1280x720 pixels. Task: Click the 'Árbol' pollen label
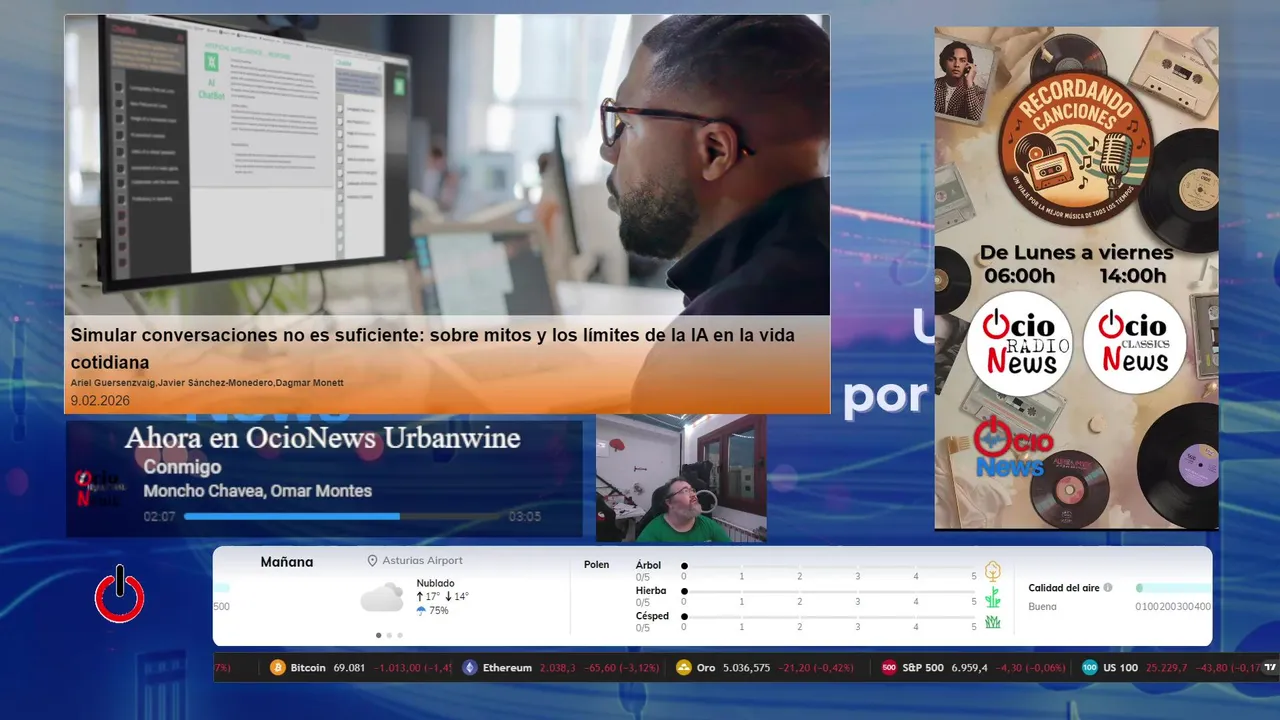[650, 566]
